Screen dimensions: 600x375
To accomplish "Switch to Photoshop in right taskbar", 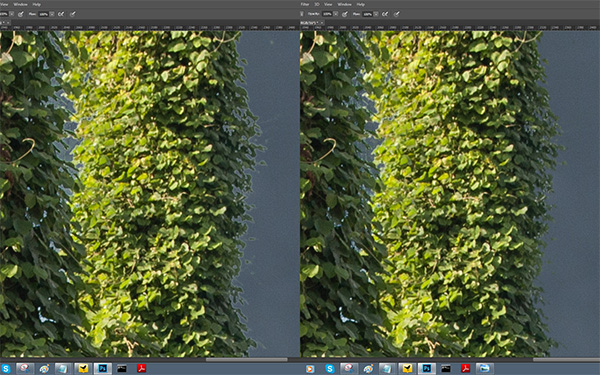I will click(426, 368).
